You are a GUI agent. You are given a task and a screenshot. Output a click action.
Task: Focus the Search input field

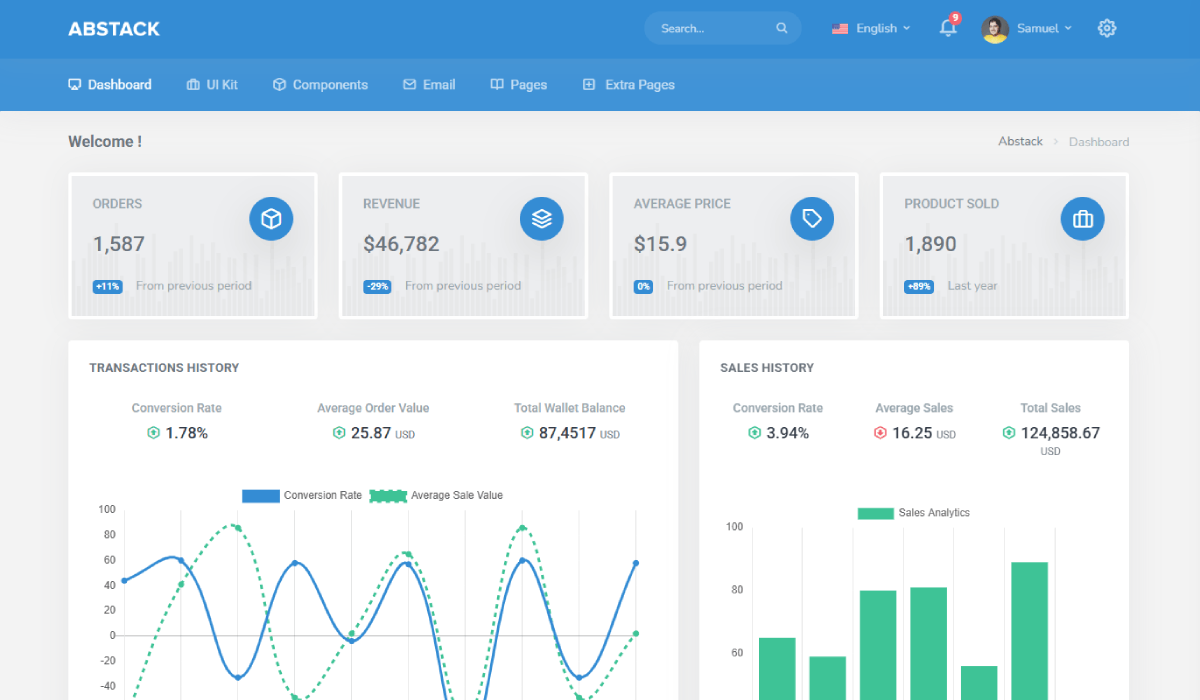pyautogui.click(x=723, y=28)
